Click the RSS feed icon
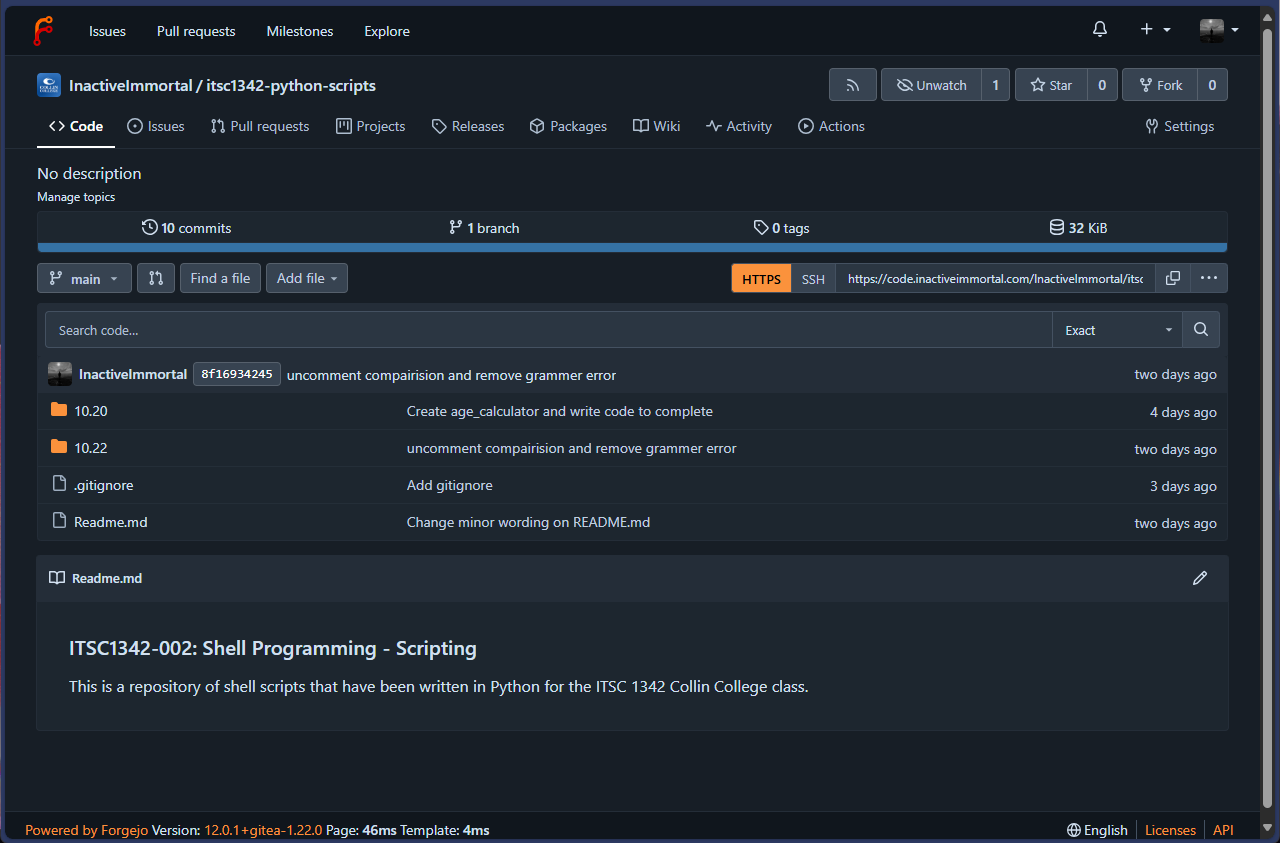 point(852,84)
